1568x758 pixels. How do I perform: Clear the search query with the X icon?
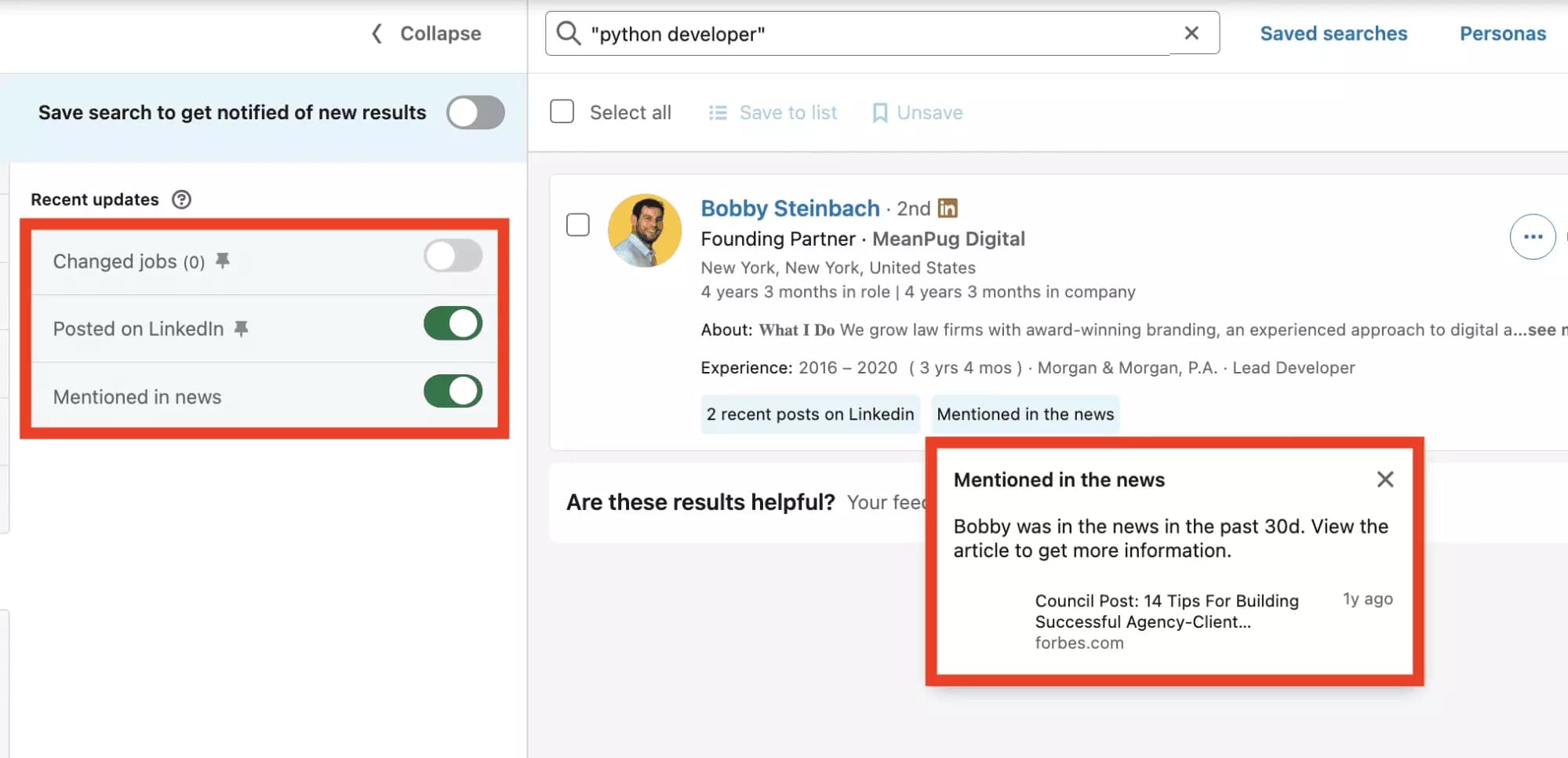(1191, 33)
